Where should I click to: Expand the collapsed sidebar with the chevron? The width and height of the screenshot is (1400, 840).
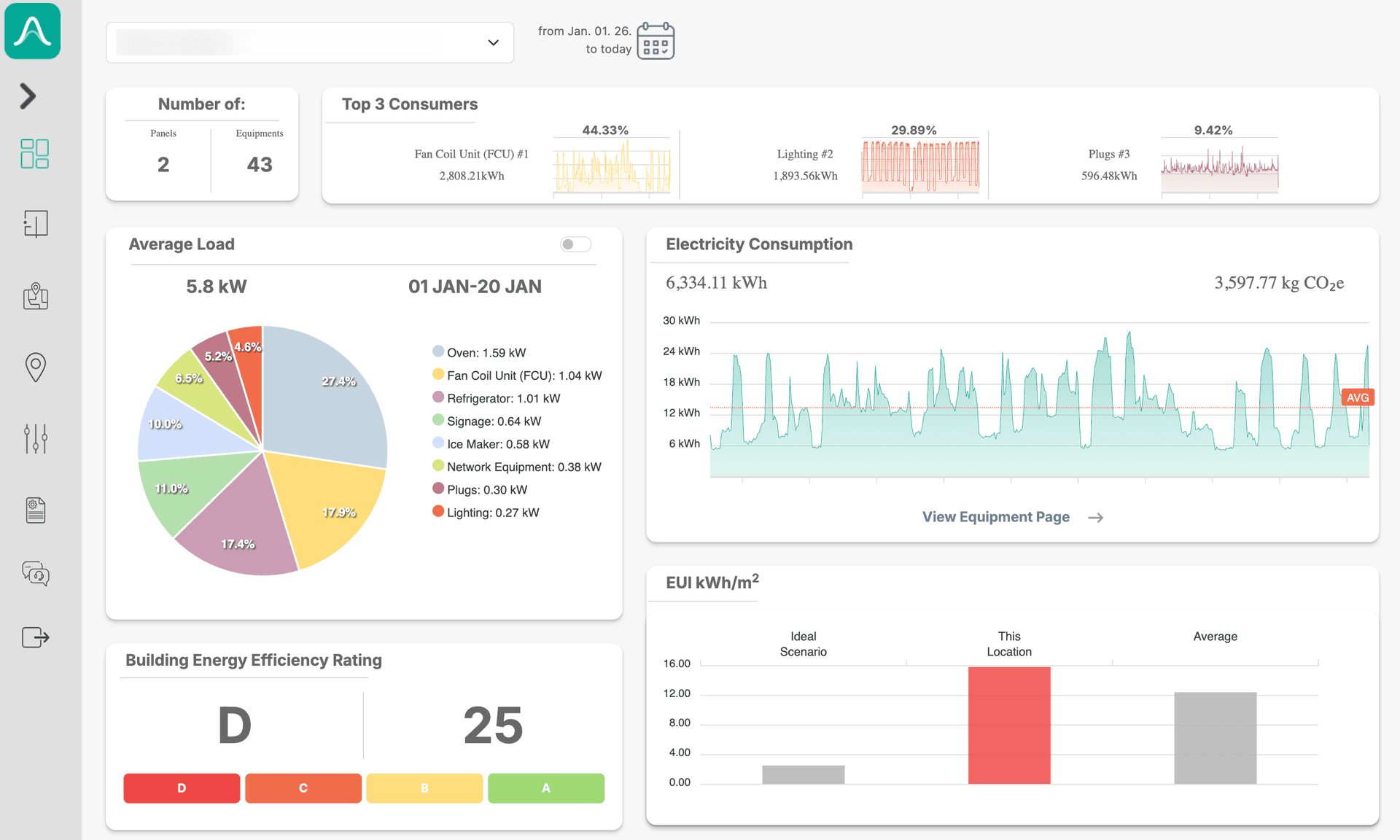point(27,96)
